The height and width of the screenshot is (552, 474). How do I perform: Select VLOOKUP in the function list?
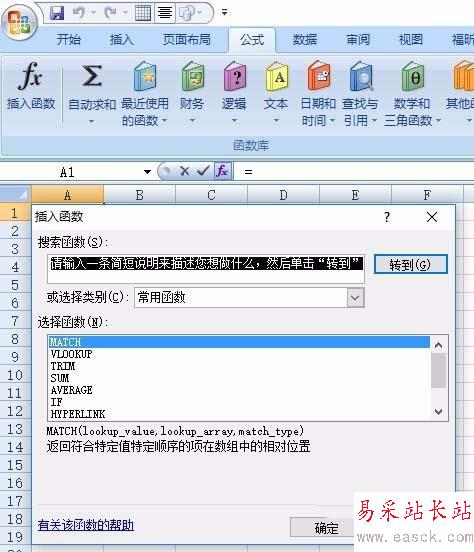point(239,354)
